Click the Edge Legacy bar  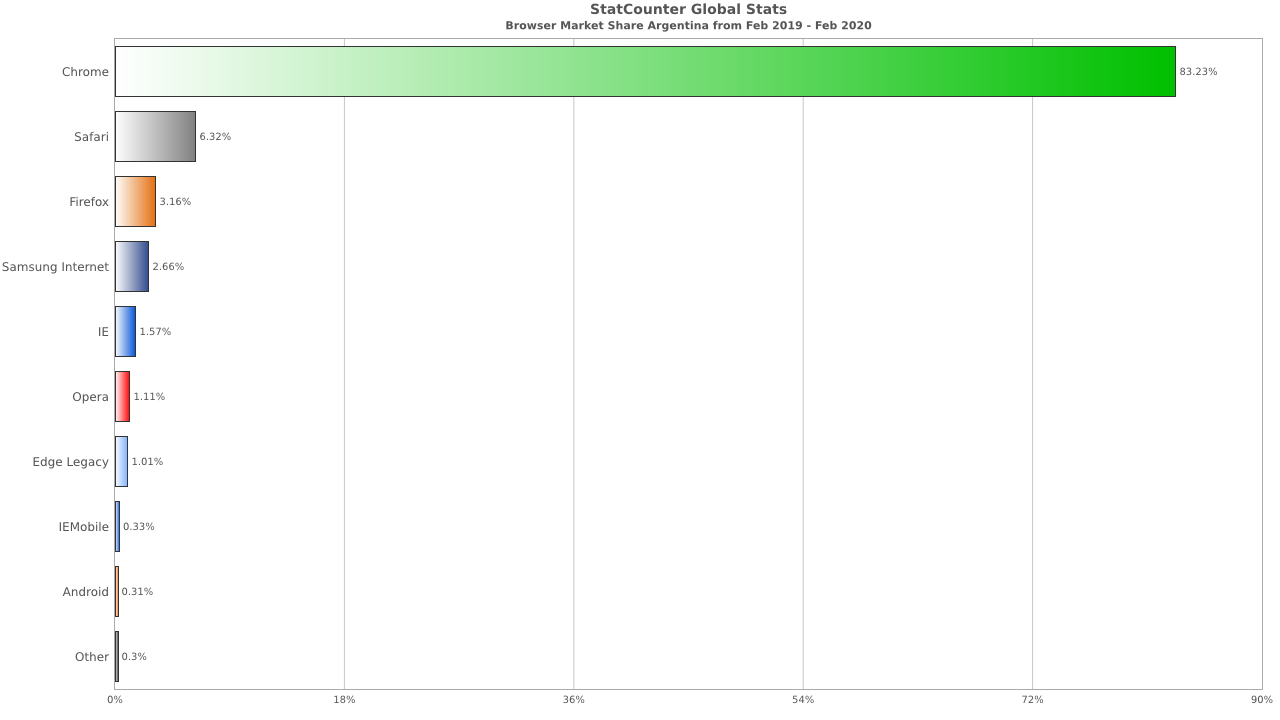[x=121, y=461]
